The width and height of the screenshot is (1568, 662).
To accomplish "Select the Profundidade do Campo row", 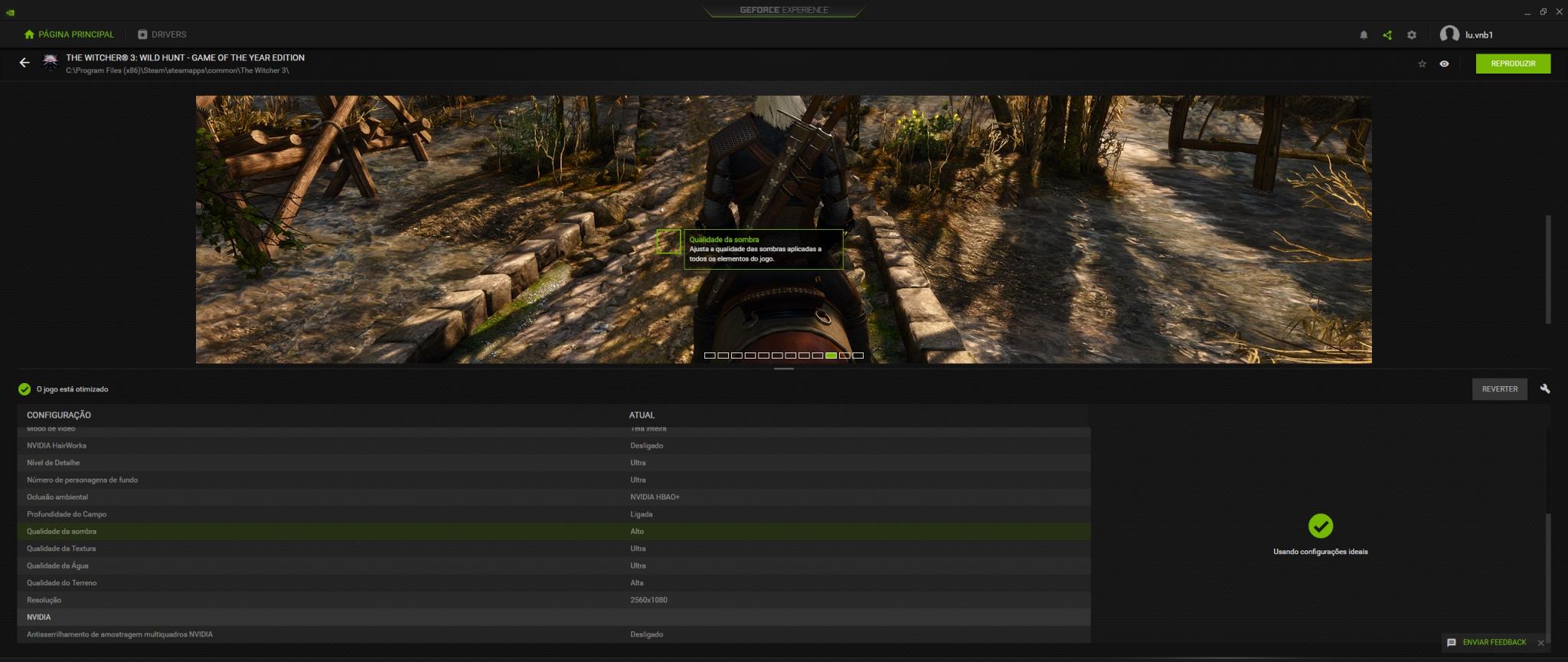I will click(x=554, y=514).
